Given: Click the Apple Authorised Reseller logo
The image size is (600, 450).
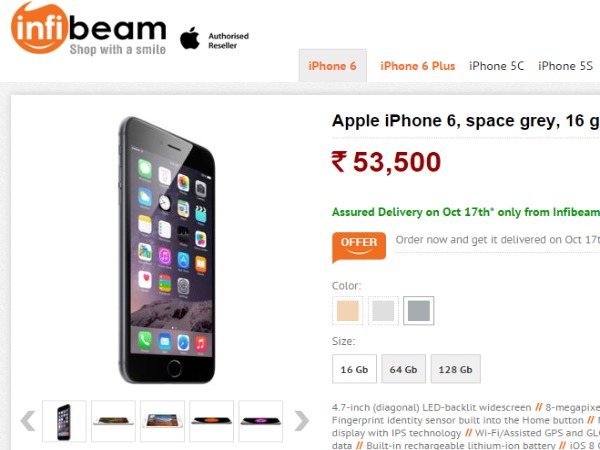Looking at the screenshot, I should click(x=214, y=39).
